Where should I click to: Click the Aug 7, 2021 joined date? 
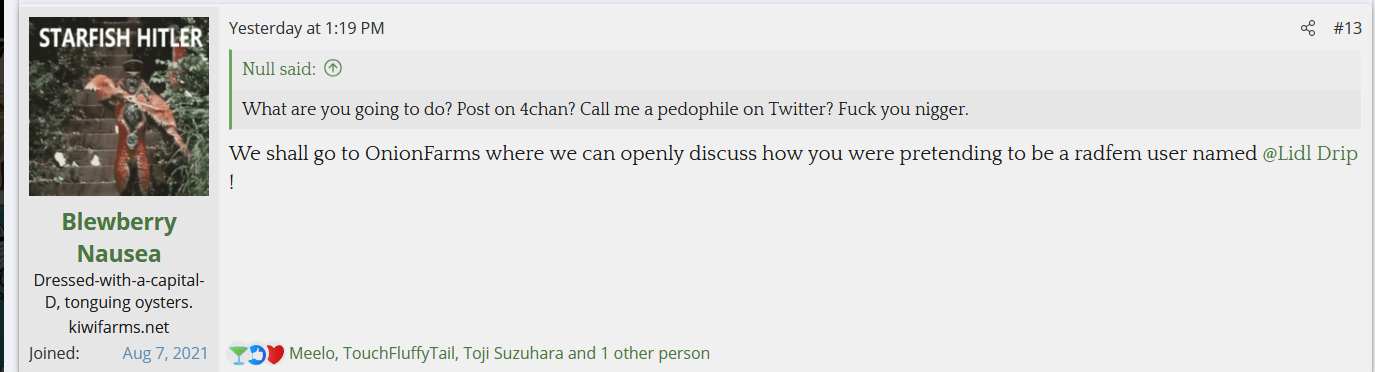tap(165, 353)
